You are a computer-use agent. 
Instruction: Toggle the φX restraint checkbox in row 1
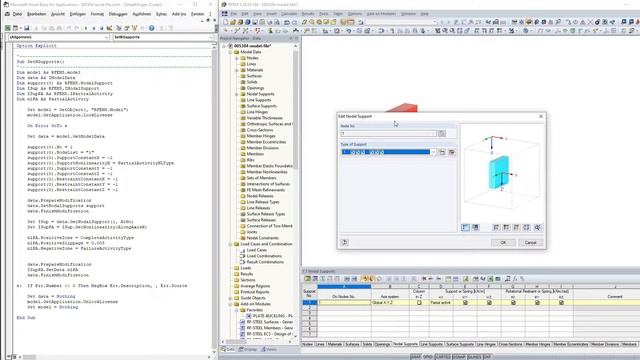[x=513, y=302]
